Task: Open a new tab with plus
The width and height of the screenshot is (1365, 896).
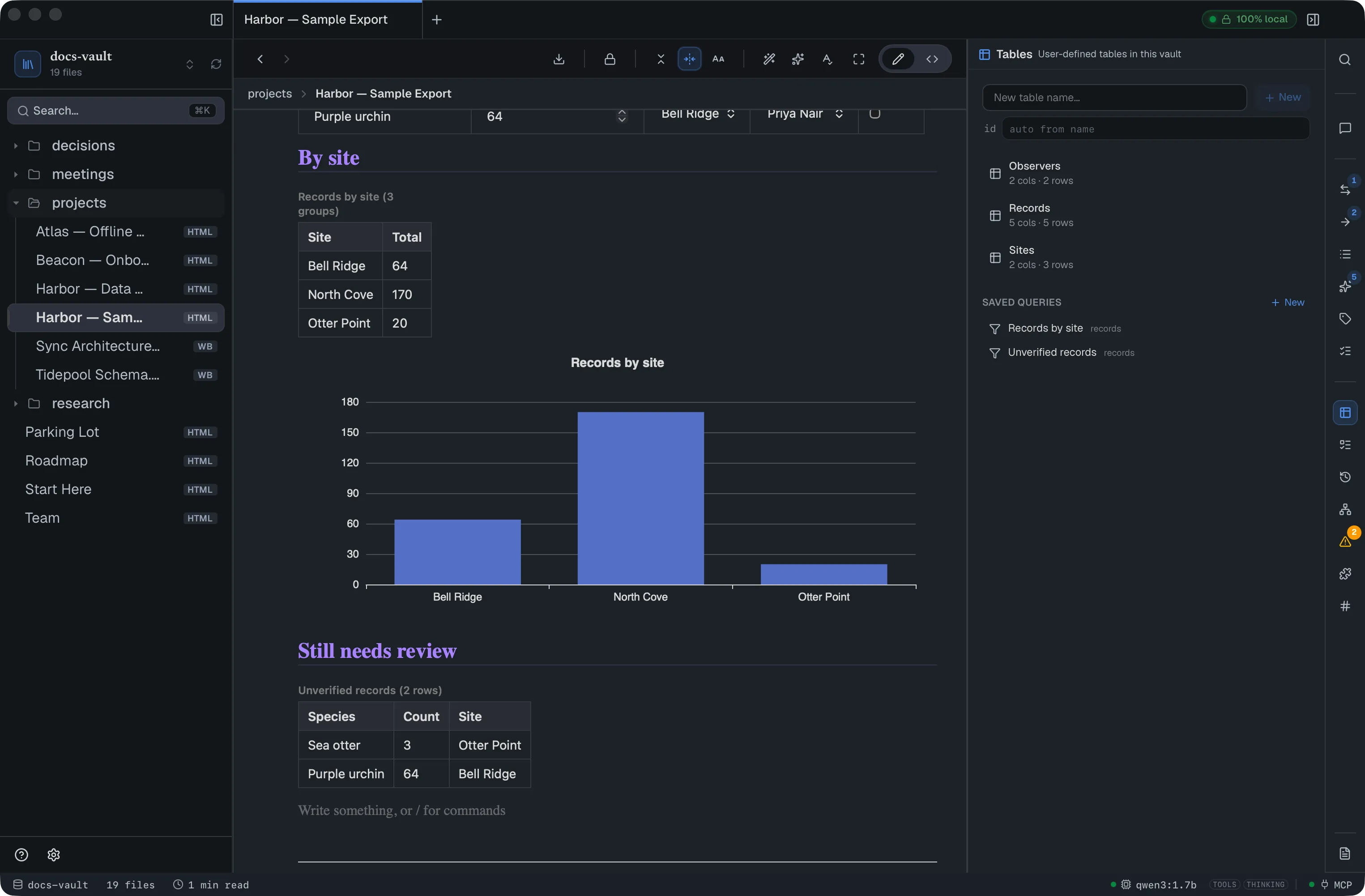Action: click(x=436, y=20)
